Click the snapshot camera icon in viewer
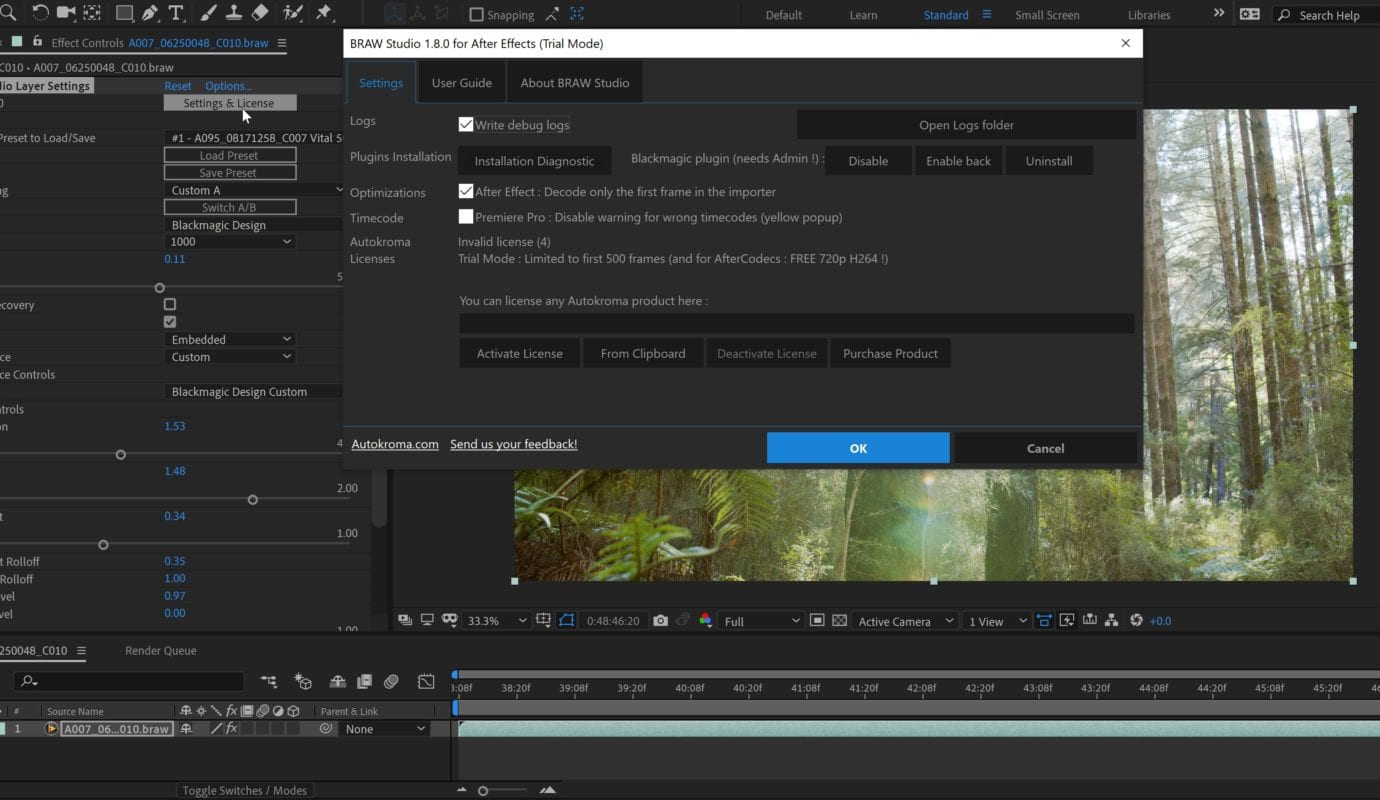The image size is (1380, 800). 660,621
